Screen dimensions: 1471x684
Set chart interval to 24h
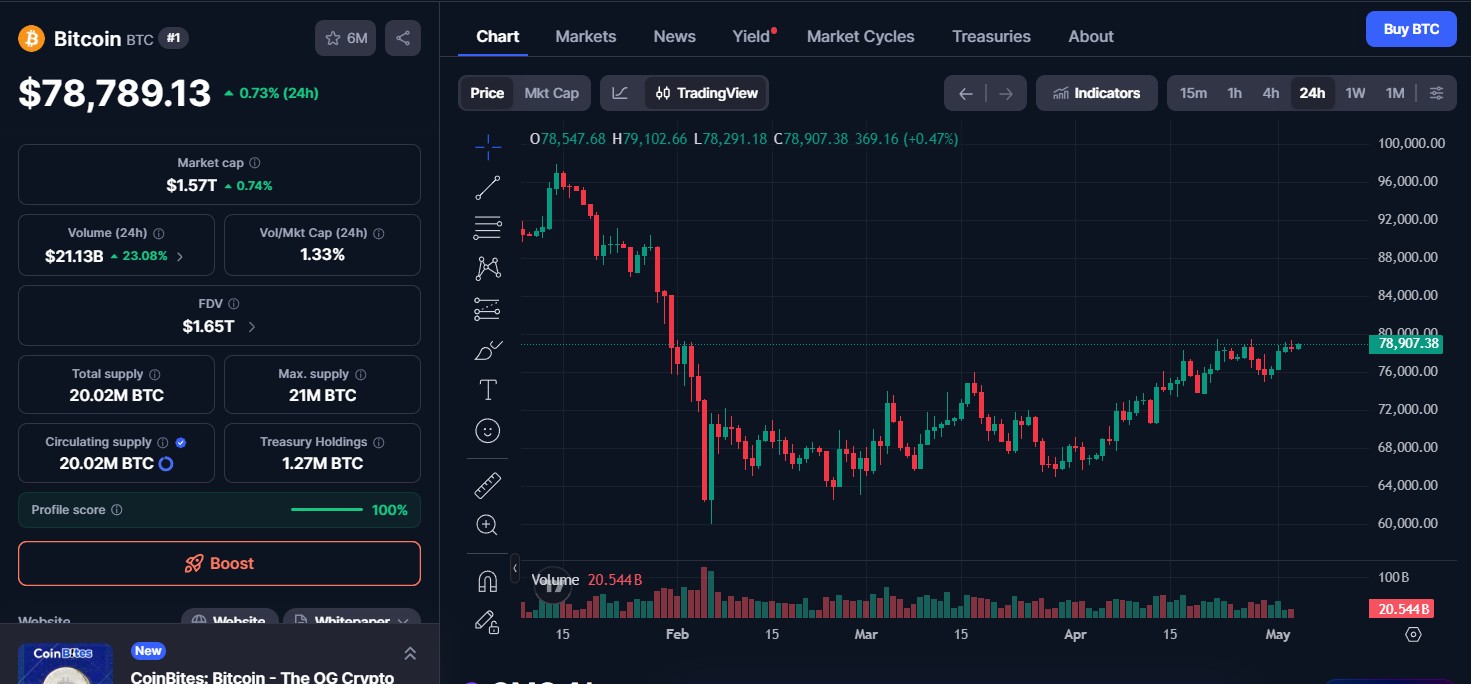coord(1312,93)
